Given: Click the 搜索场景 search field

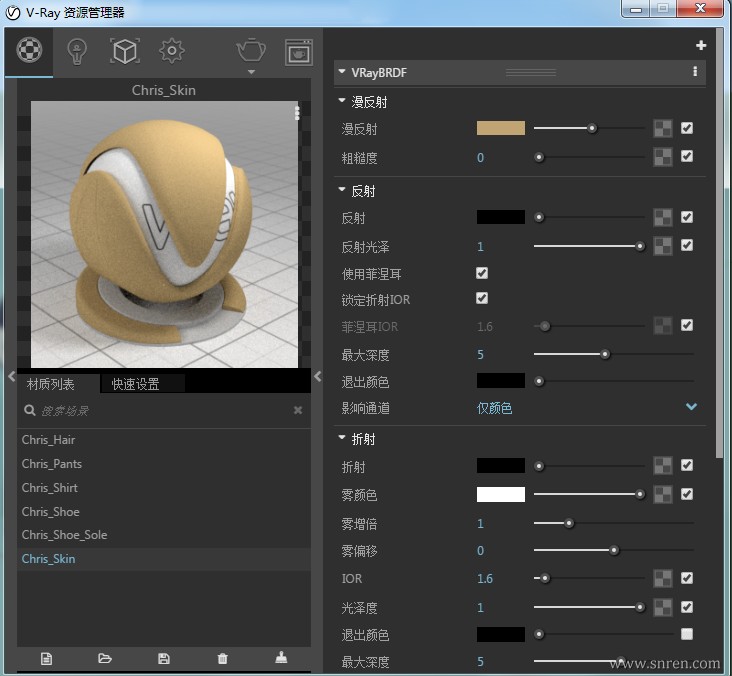Looking at the screenshot, I should (x=160, y=410).
